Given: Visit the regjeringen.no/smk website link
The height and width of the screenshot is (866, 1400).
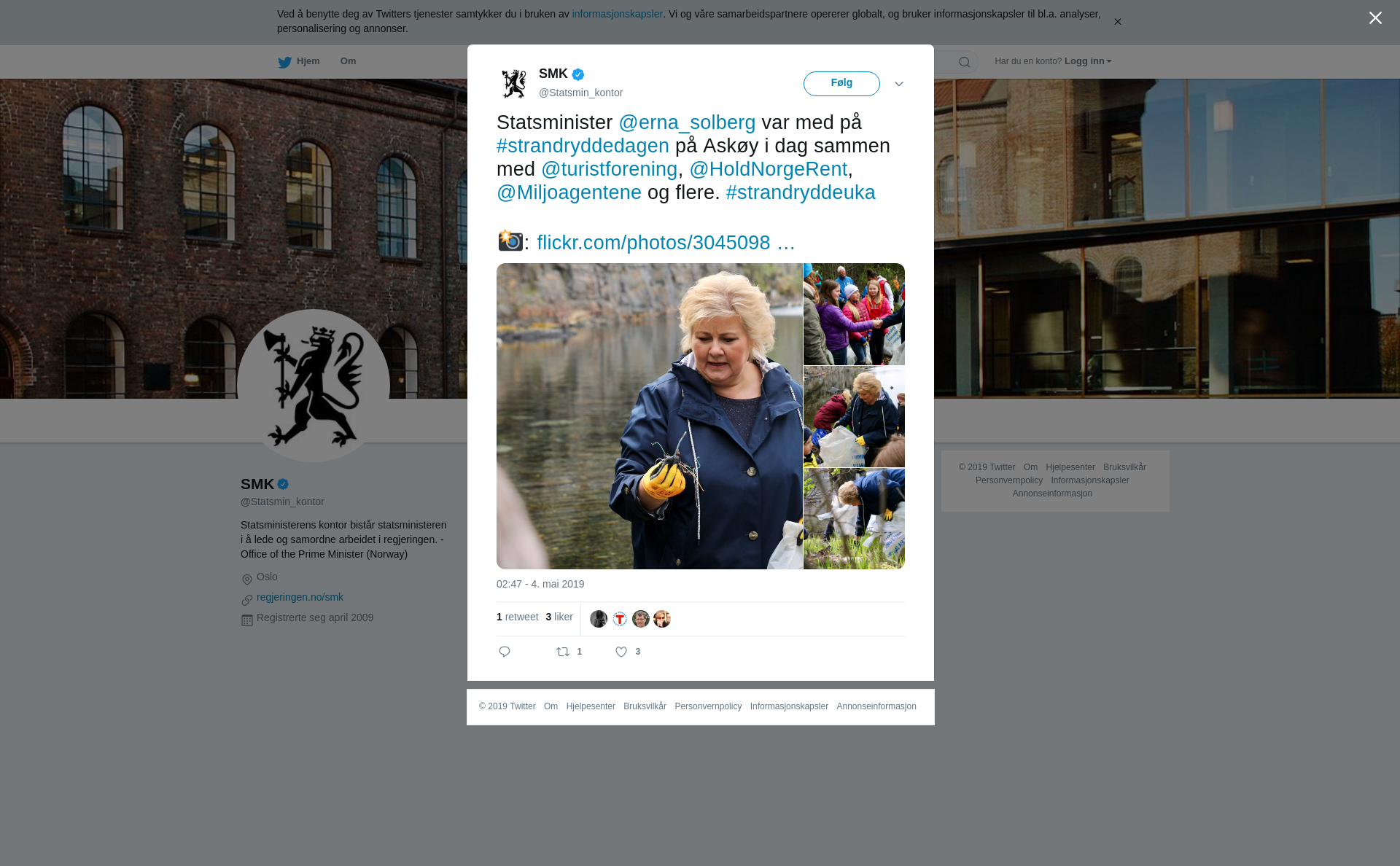Looking at the screenshot, I should (x=300, y=597).
